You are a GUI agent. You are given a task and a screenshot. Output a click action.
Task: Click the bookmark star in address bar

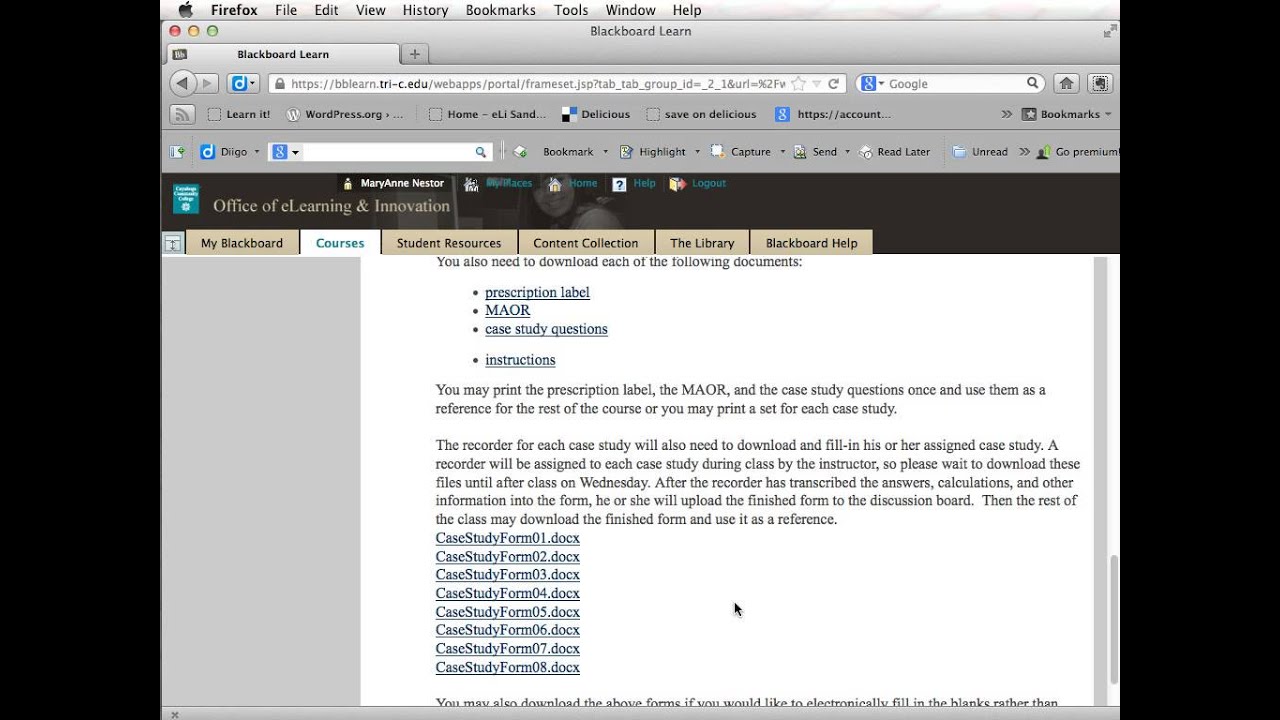coord(798,84)
